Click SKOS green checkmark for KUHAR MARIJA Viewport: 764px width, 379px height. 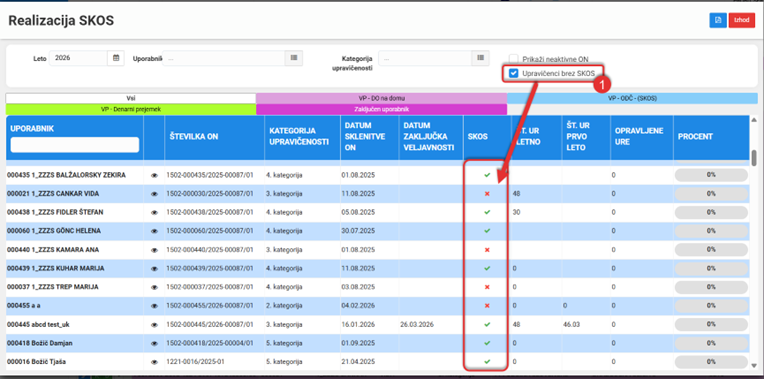[487, 268]
